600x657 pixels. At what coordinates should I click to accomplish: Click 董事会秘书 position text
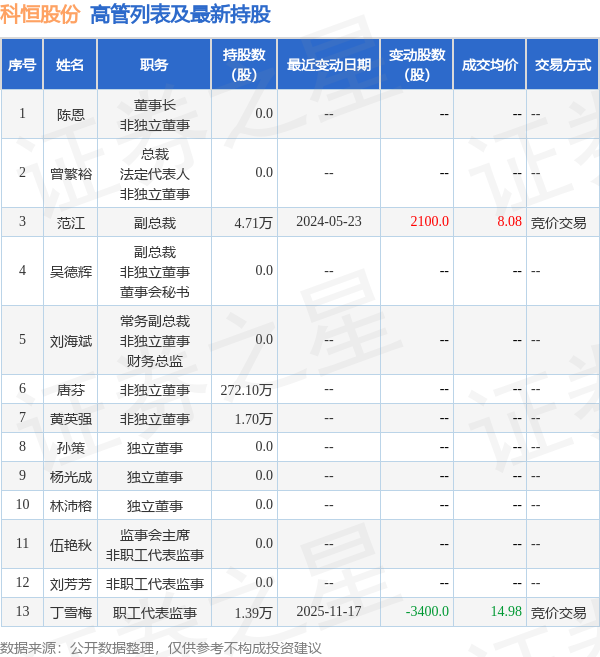tap(155, 292)
